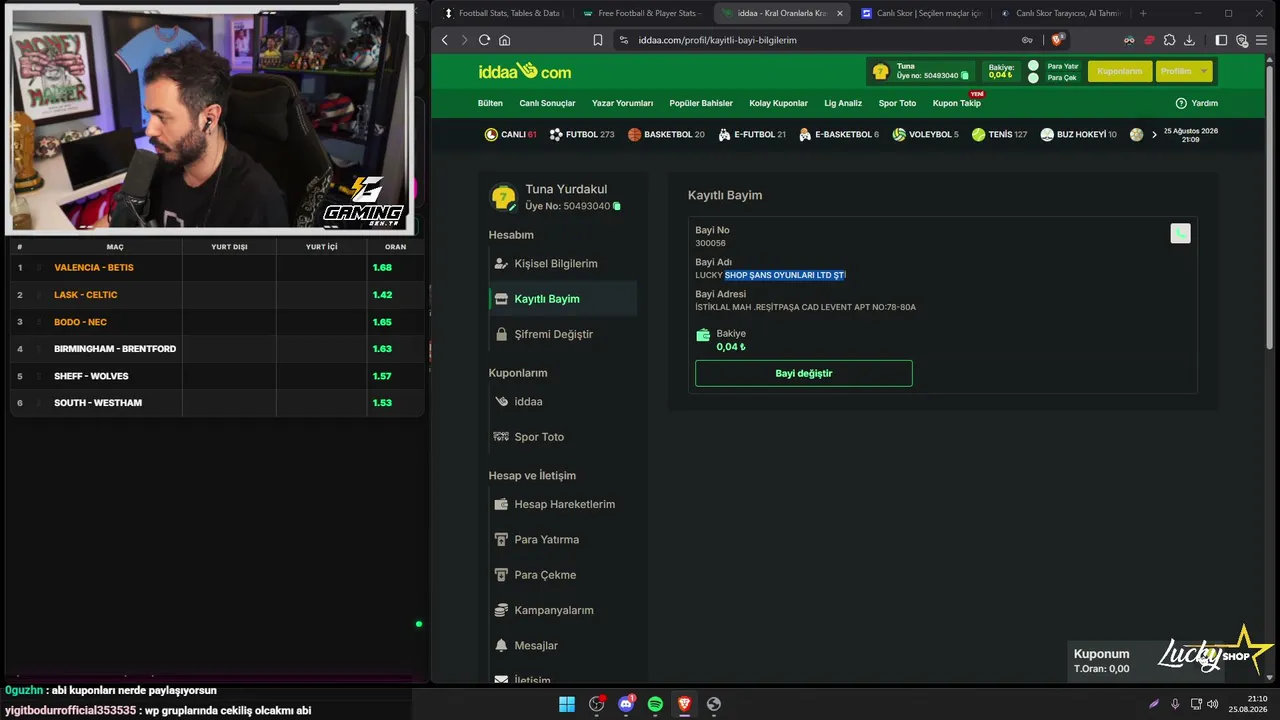Screen dimensions: 1280x720
Task: Open the browser home page icon
Action: (504, 40)
